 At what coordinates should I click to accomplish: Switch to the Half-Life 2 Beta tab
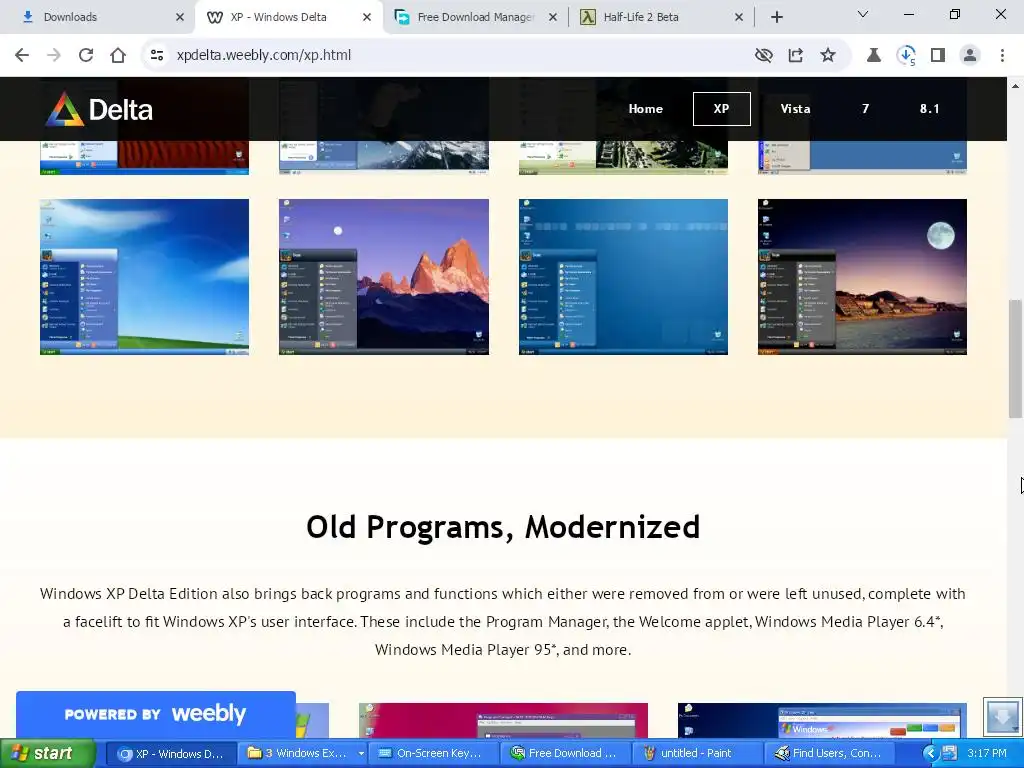click(x=661, y=17)
